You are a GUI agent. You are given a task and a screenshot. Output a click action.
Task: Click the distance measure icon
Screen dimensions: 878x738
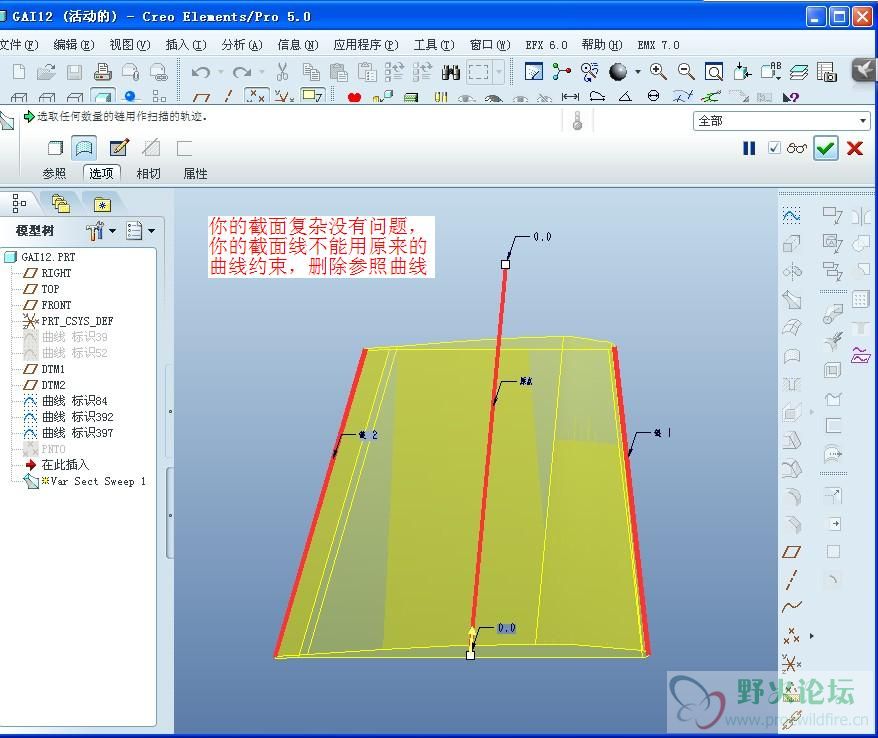point(570,96)
